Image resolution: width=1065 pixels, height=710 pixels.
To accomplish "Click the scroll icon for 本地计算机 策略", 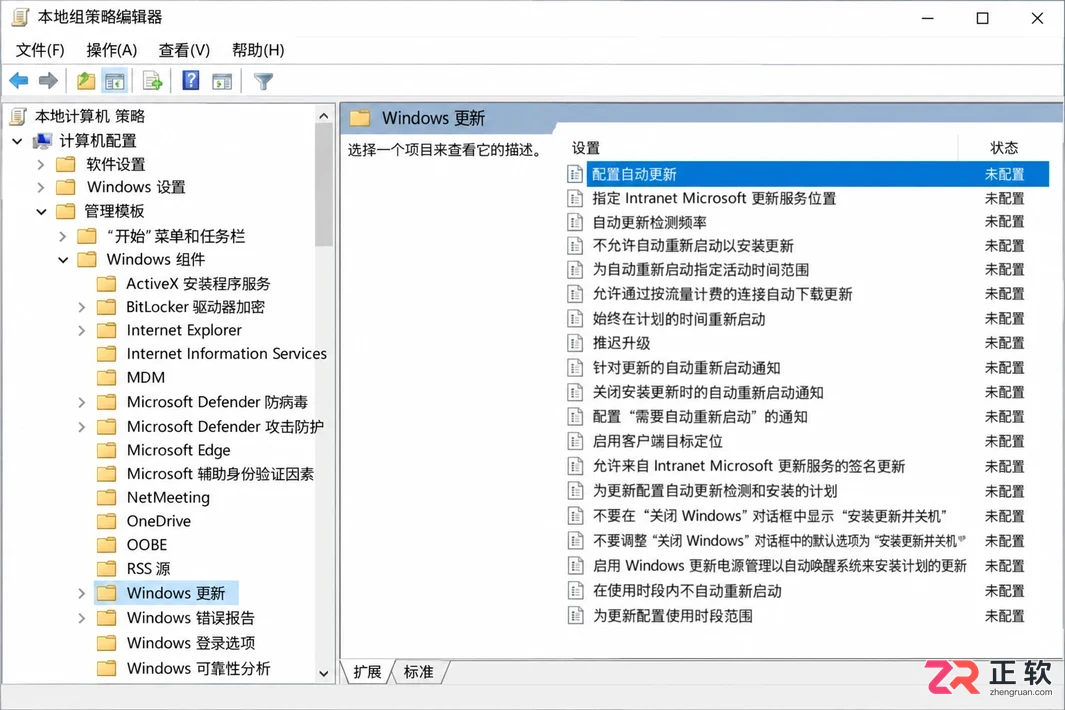I will 19,116.
